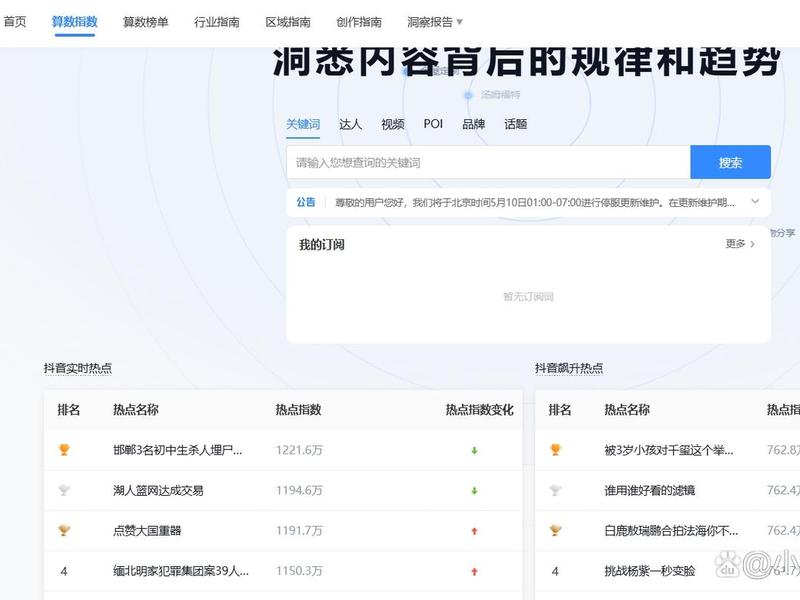800x600 pixels.
Task: Click gold trophy icon for 被3岁小孩 row
Action: coord(555,449)
